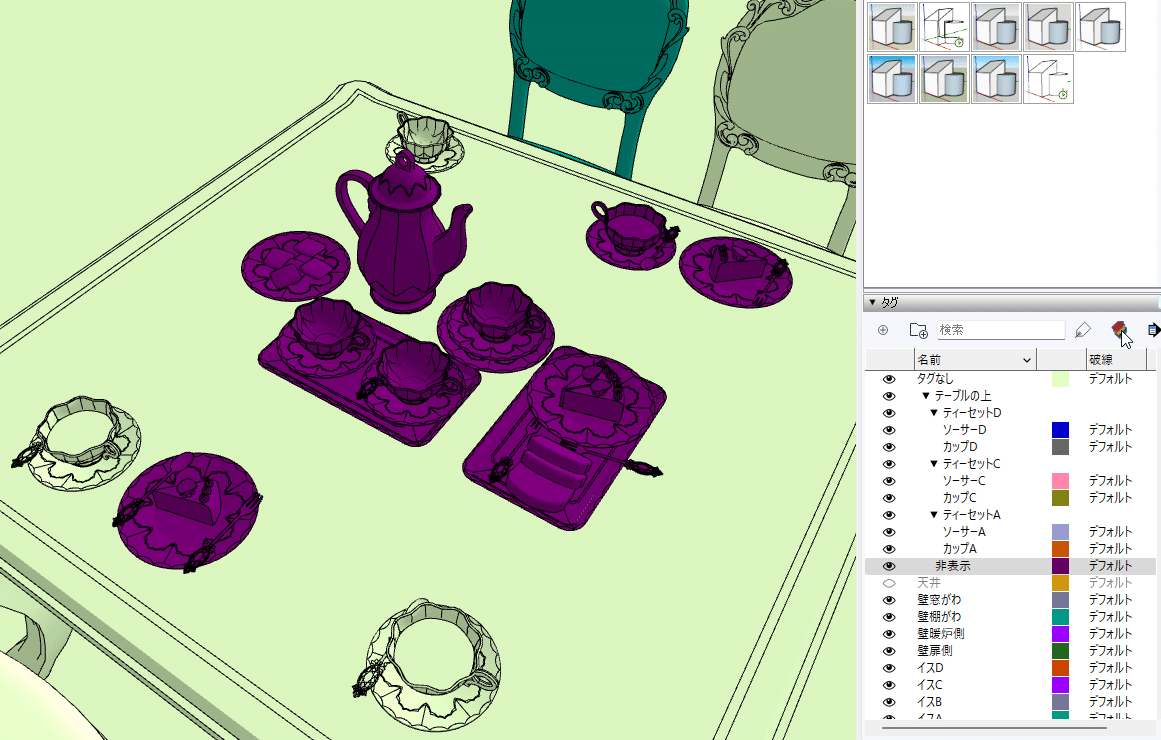Select the イスD tag name
Screen dimensions: 1161x740
pyautogui.click(x=930, y=668)
